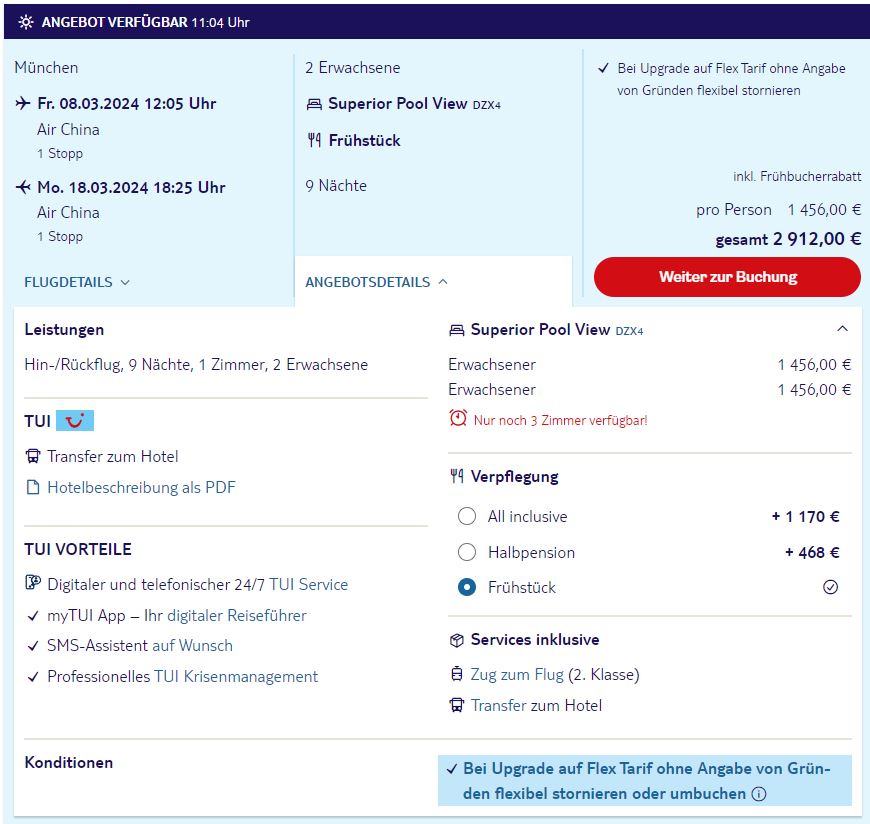Click the phone service icon beside 24/7 TUI Service

coord(33,583)
